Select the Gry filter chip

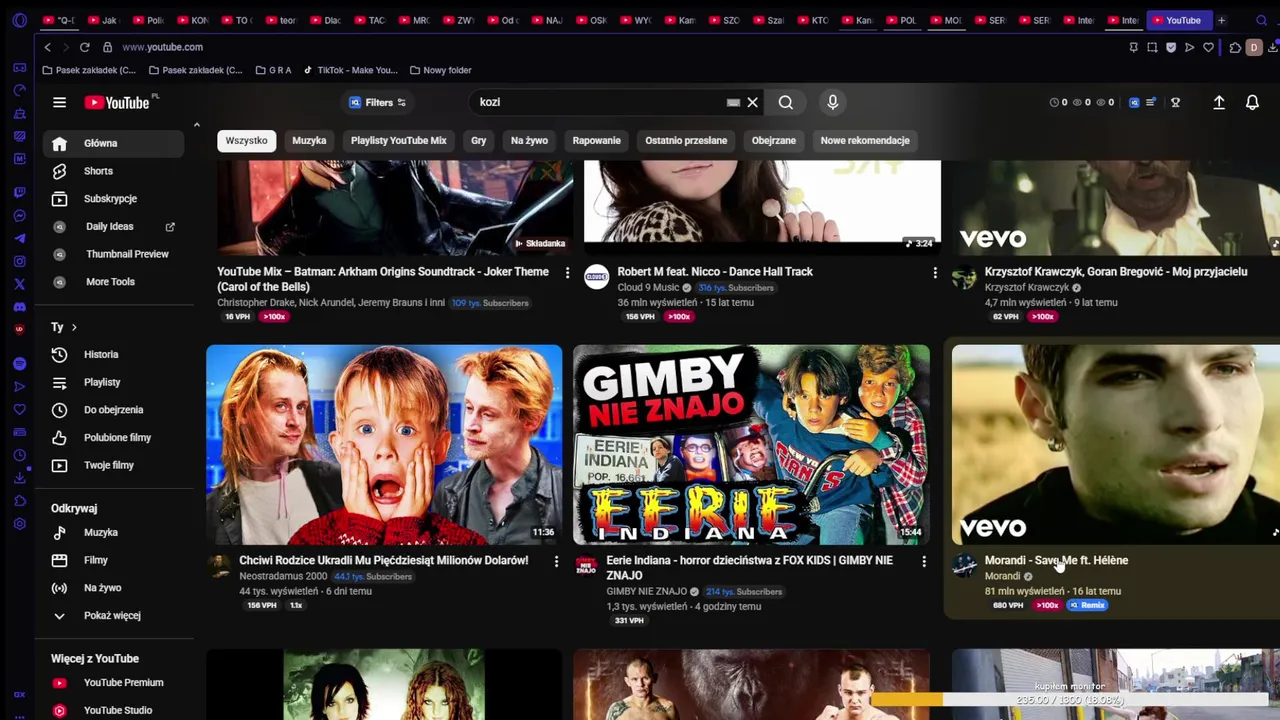(478, 141)
